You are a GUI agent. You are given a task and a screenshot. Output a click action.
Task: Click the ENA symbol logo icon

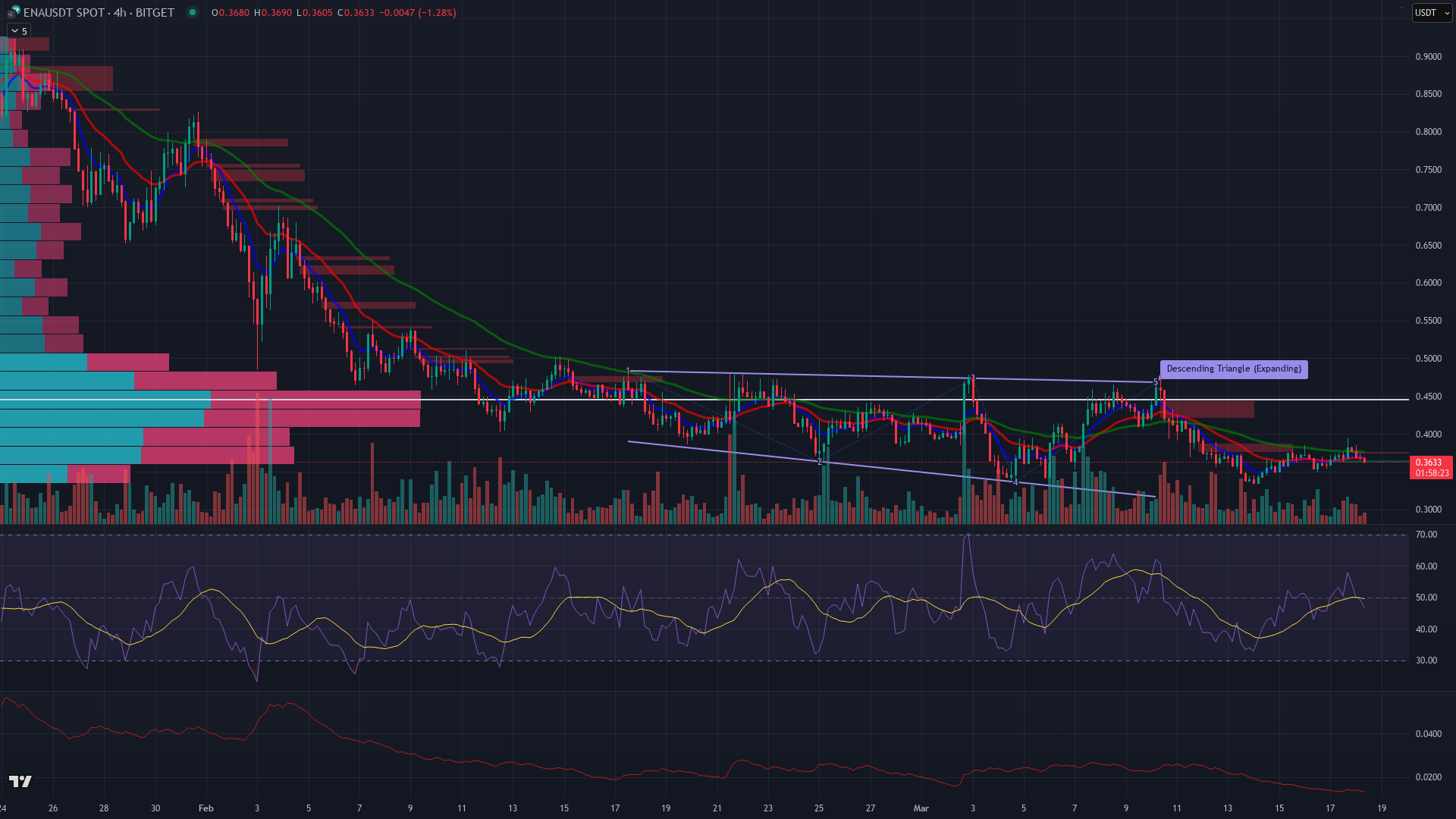[x=13, y=12]
